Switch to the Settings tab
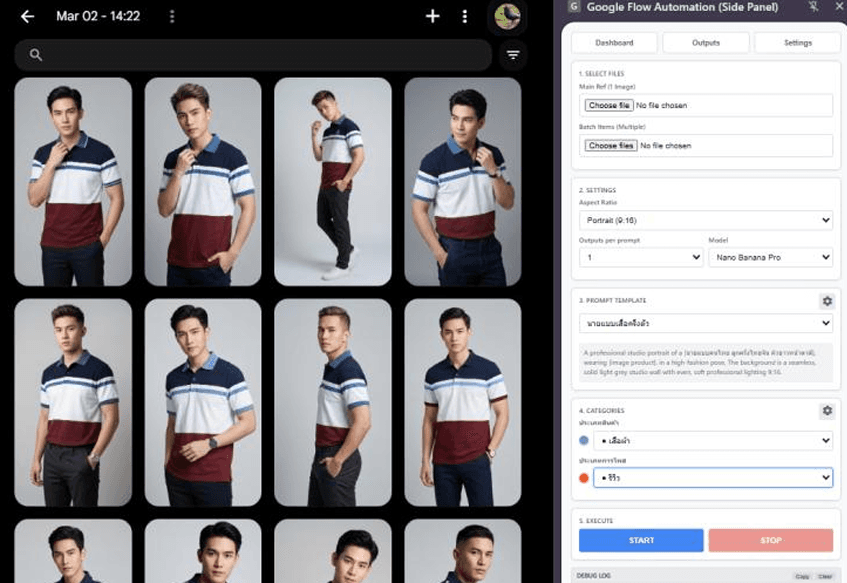This screenshot has height=583, width=847. coord(798,43)
